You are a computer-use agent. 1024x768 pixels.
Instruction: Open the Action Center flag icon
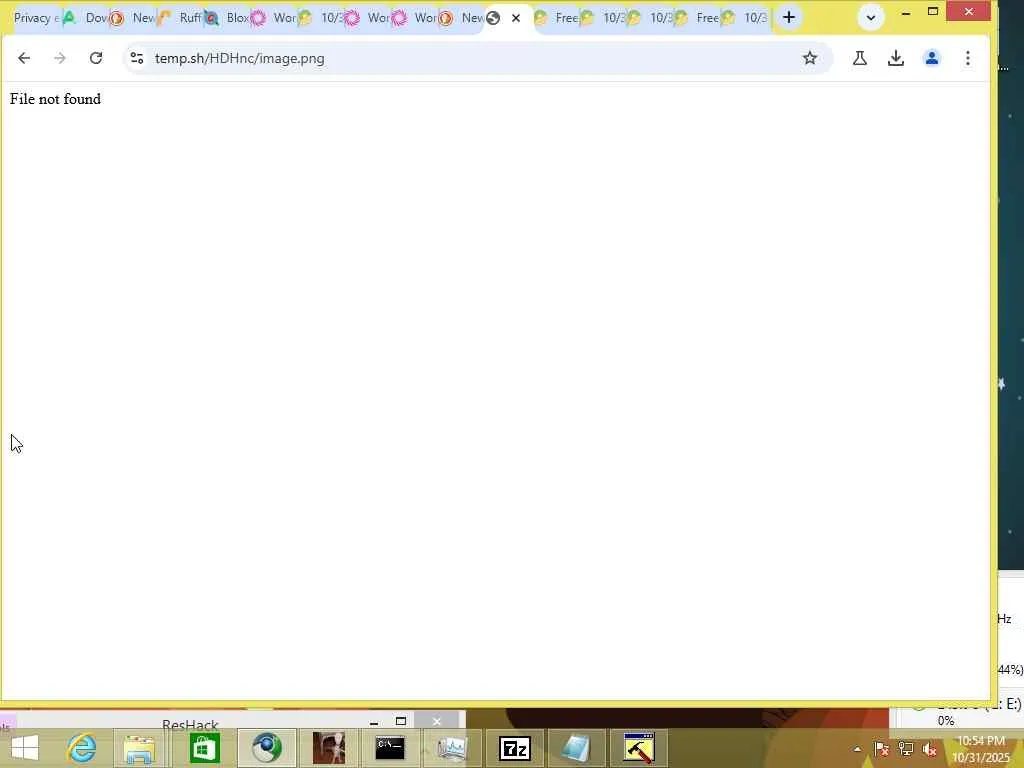pyautogui.click(x=882, y=749)
